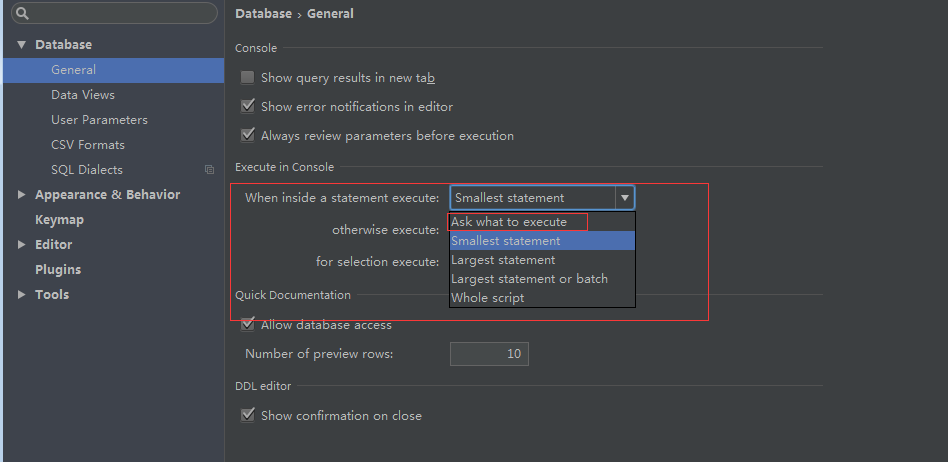
Task: Select Smallest statement in dropdown list
Action: pyautogui.click(x=542, y=241)
